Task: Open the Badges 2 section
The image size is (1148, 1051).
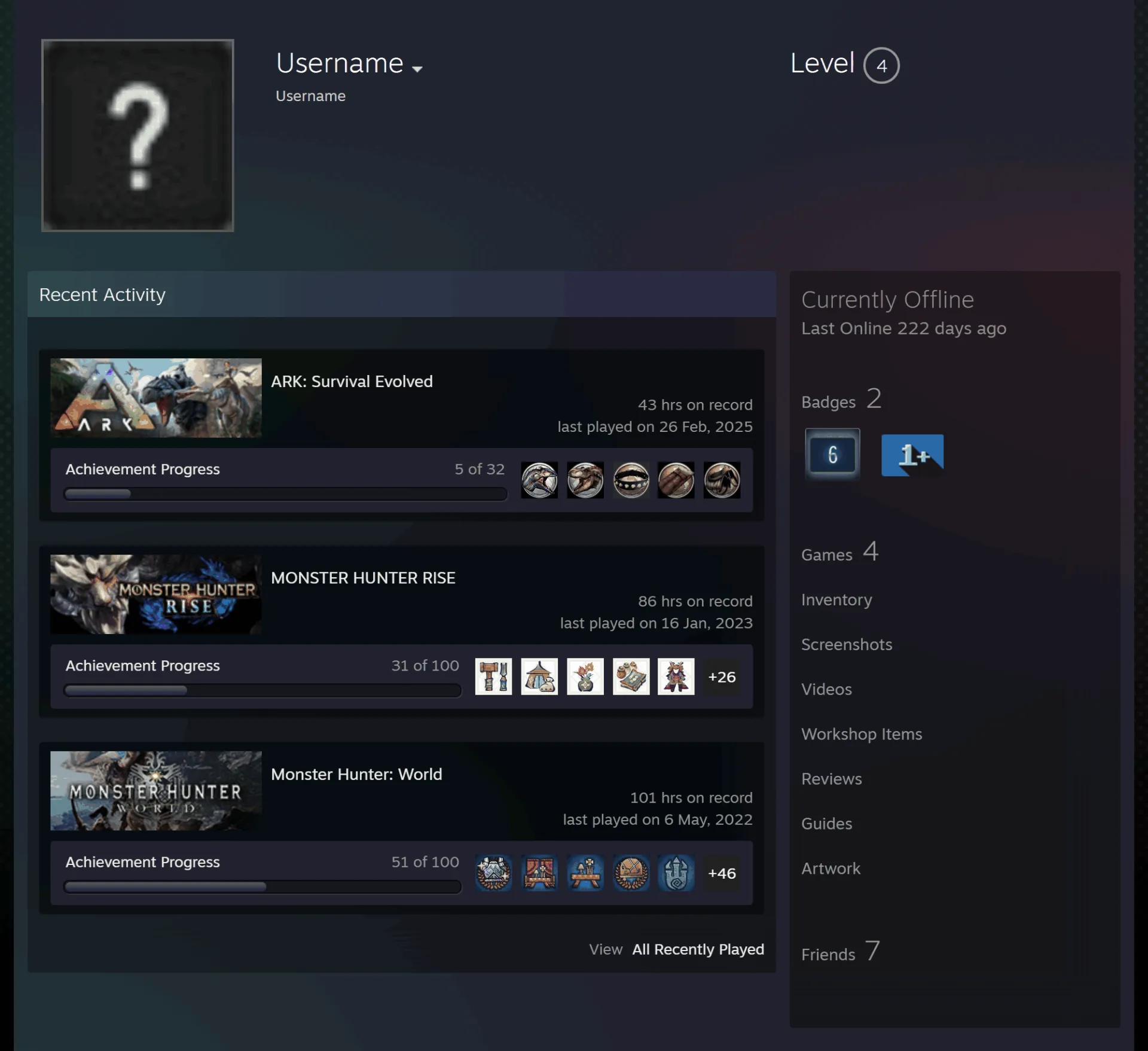Action: tap(841, 399)
